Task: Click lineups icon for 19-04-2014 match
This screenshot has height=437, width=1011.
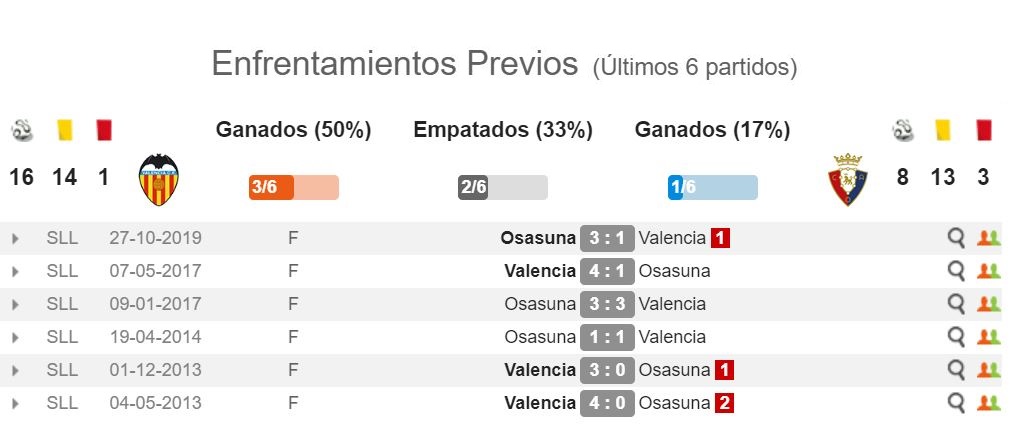Action: coord(988,336)
